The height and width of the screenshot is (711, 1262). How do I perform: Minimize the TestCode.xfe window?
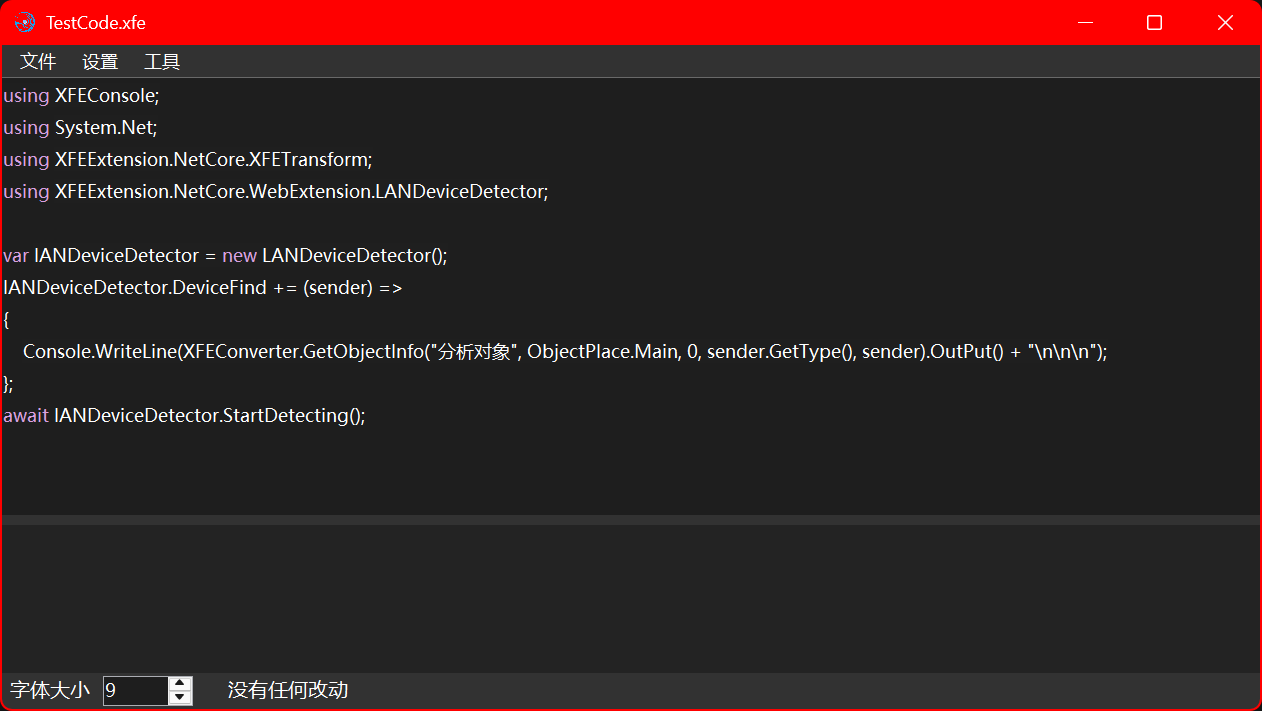[x=1085, y=22]
